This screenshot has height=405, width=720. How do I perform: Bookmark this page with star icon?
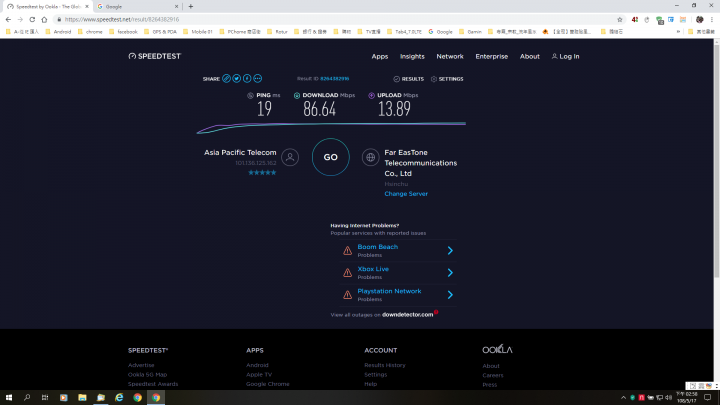pos(619,19)
